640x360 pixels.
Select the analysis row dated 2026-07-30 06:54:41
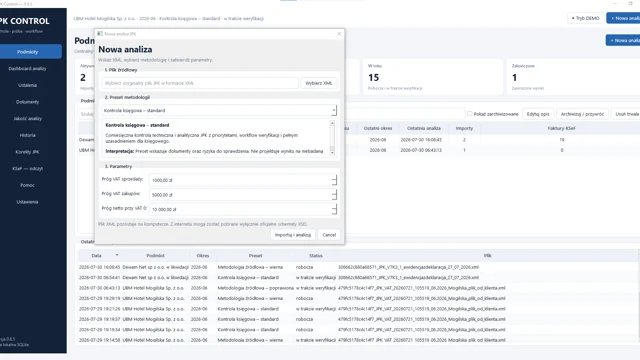coord(358,278)
